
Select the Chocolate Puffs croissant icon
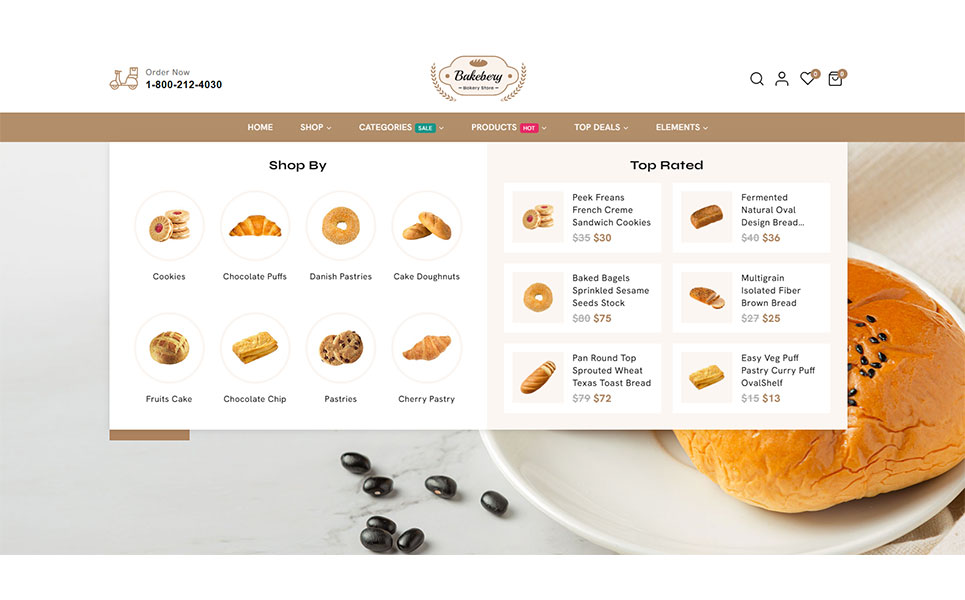255,225
